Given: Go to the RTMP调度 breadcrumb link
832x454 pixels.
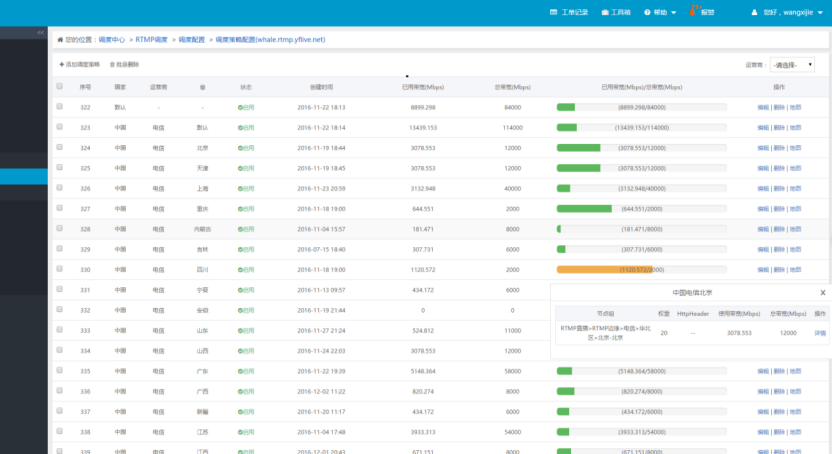Looking at the screenshot, I should [151, 40].
